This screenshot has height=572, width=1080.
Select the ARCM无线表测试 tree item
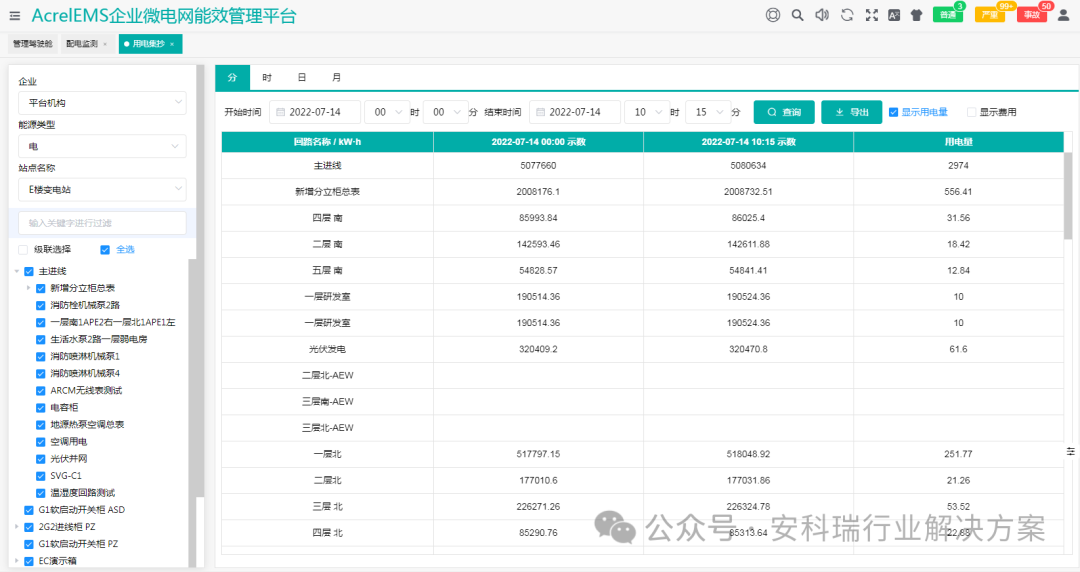(86, 391)
